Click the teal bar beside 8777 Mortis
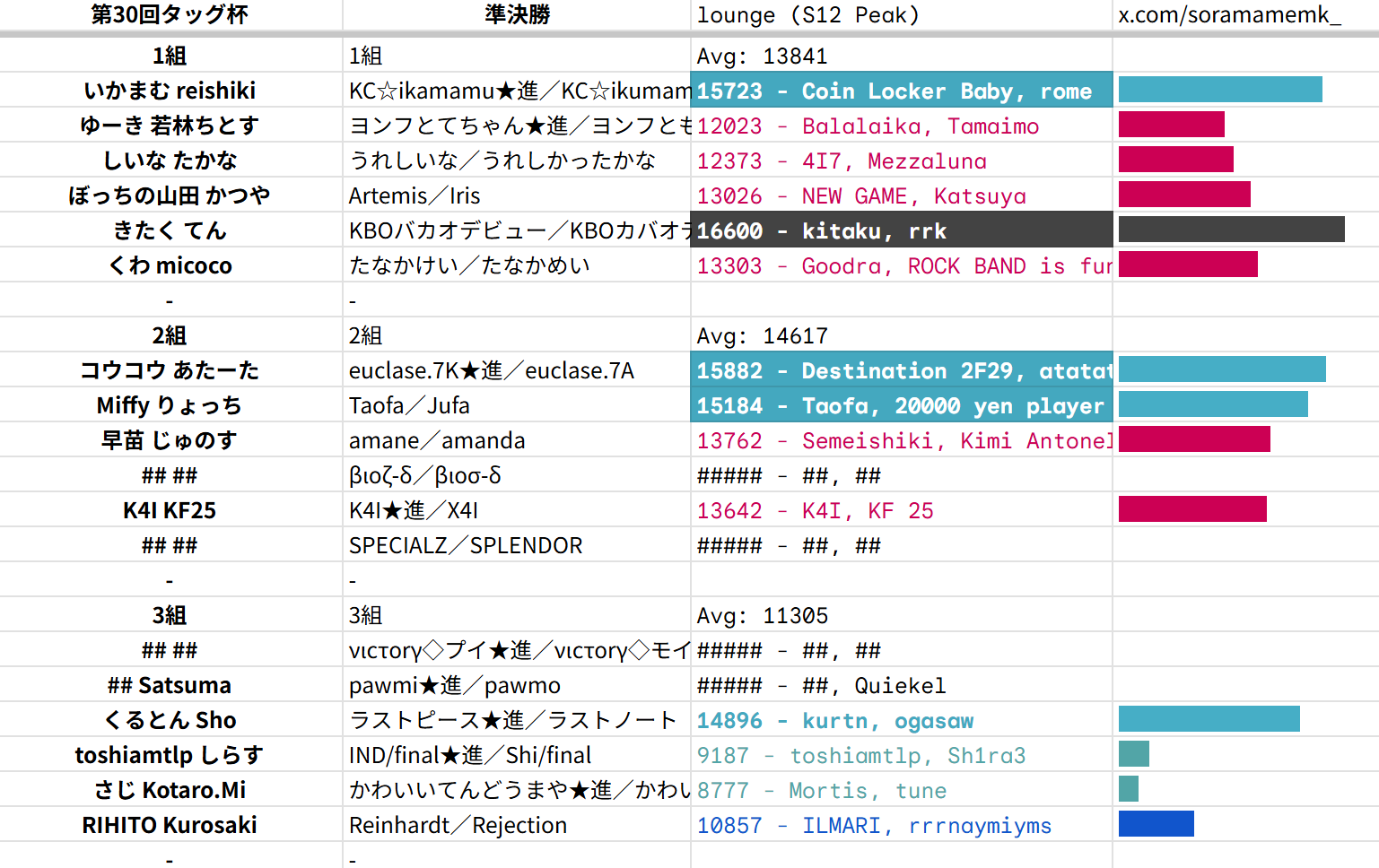The image size is (1379, 868). pos(1129,789)
